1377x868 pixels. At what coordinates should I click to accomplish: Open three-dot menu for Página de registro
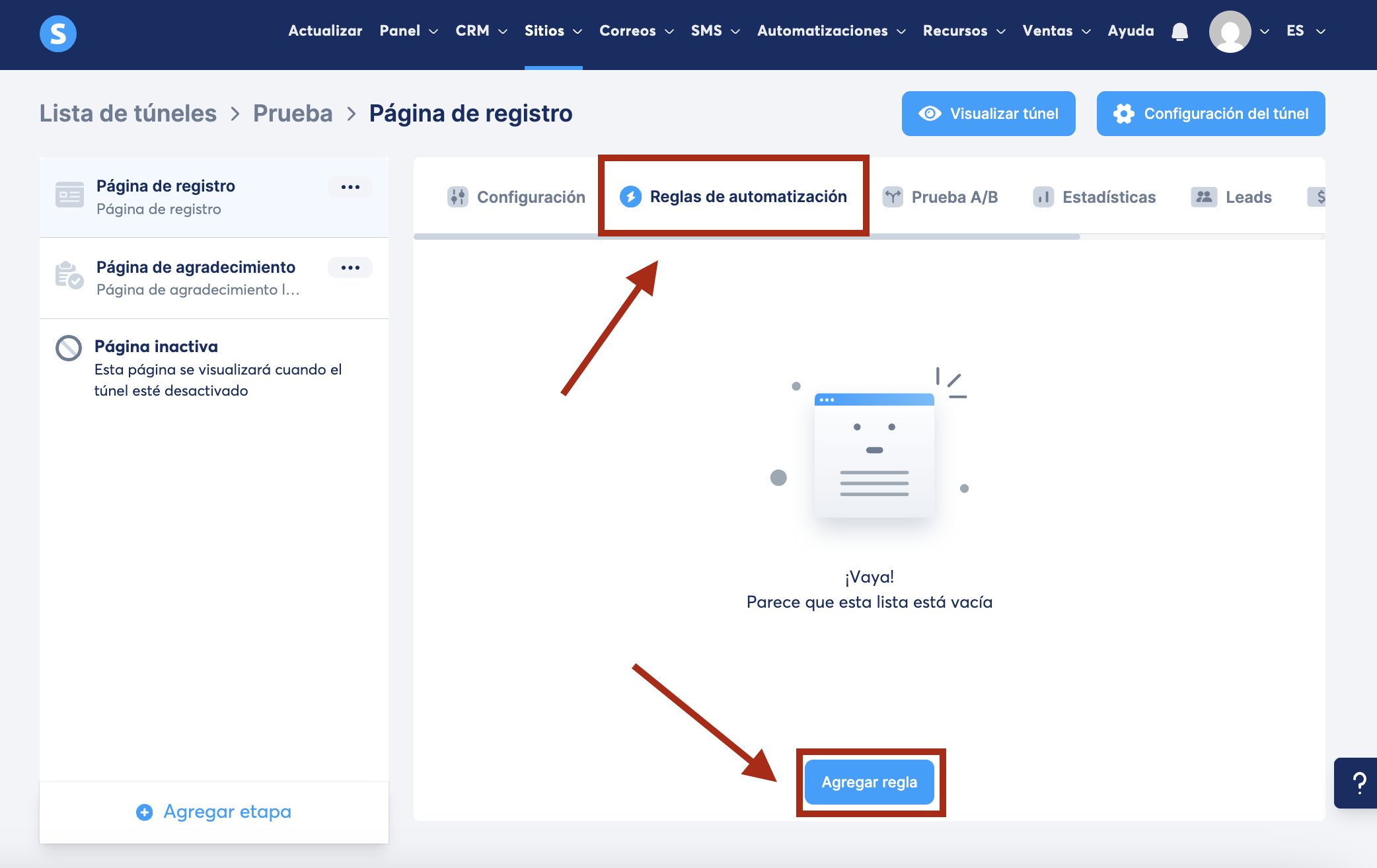[350, 187]
